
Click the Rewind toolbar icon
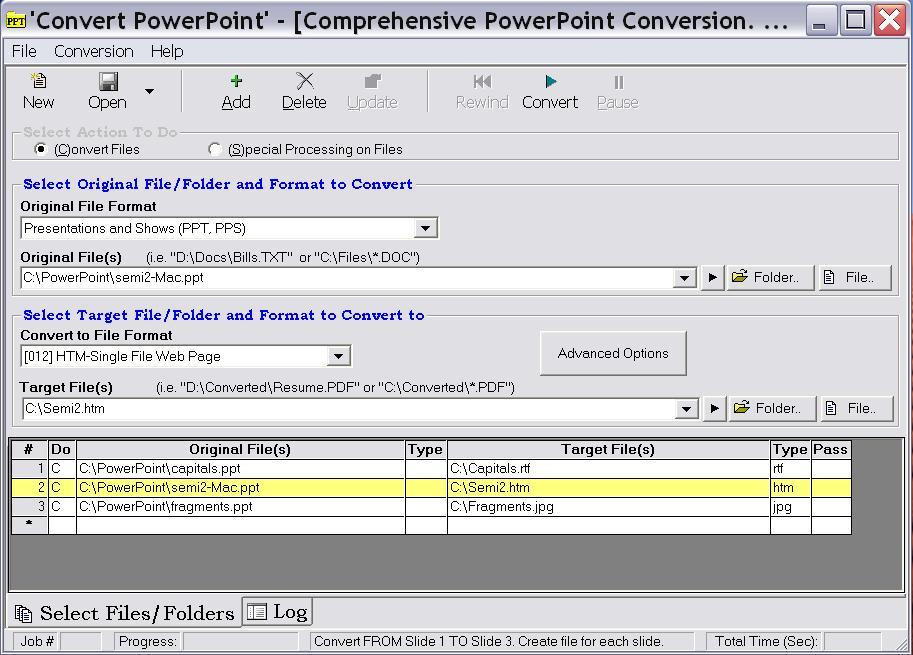(x=482, y=81)
